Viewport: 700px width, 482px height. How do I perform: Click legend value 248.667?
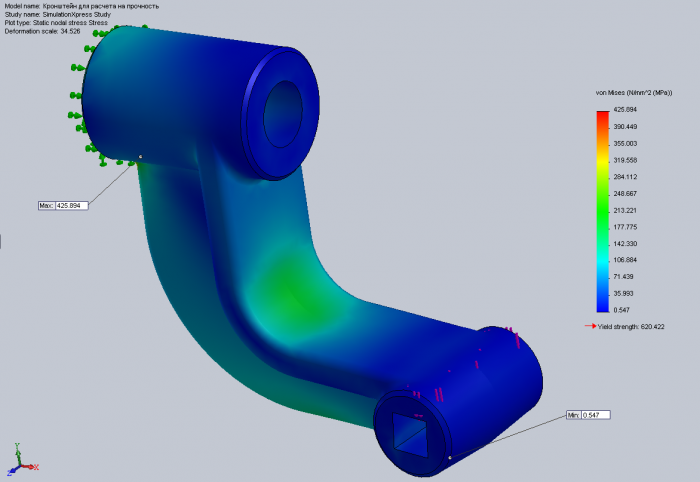[625, 194]
